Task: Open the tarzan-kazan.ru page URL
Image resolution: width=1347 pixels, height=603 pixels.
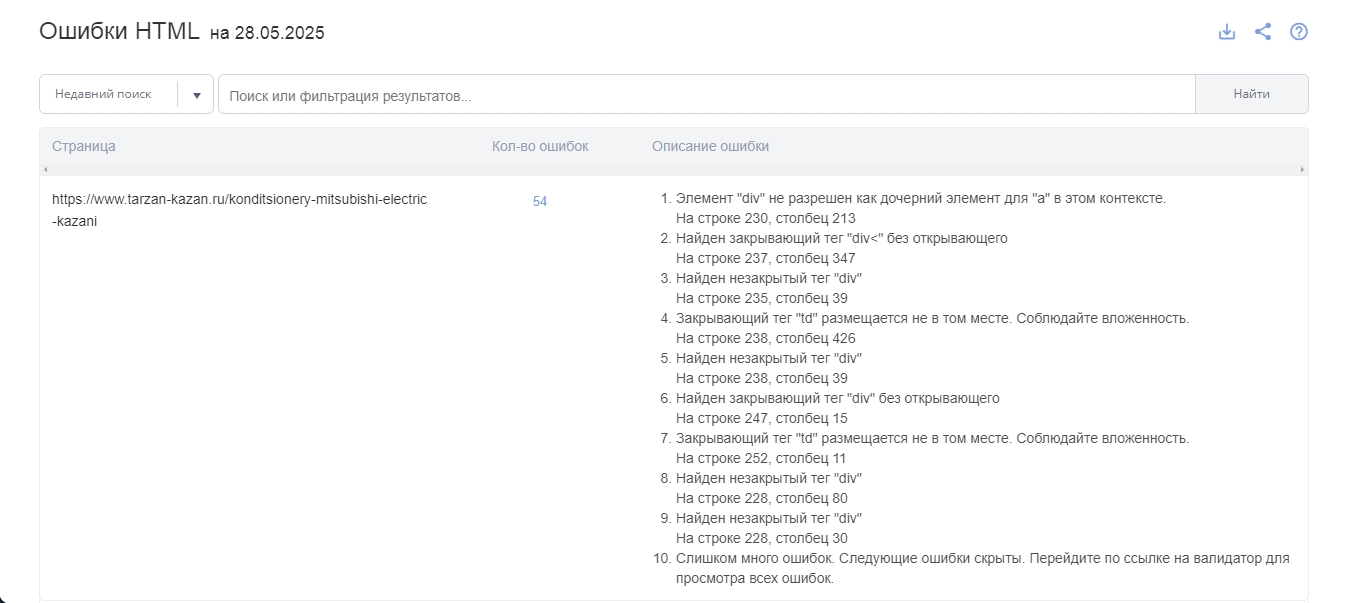Action: pos(239,210)
